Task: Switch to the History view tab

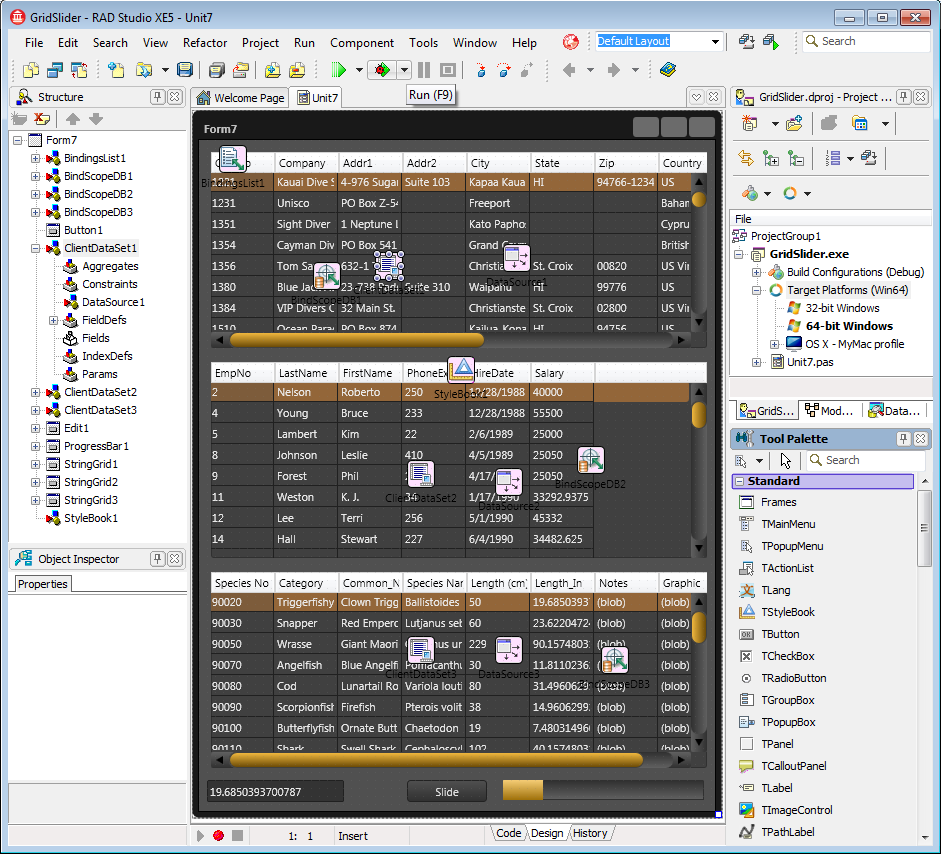Action: click(589, 833)
